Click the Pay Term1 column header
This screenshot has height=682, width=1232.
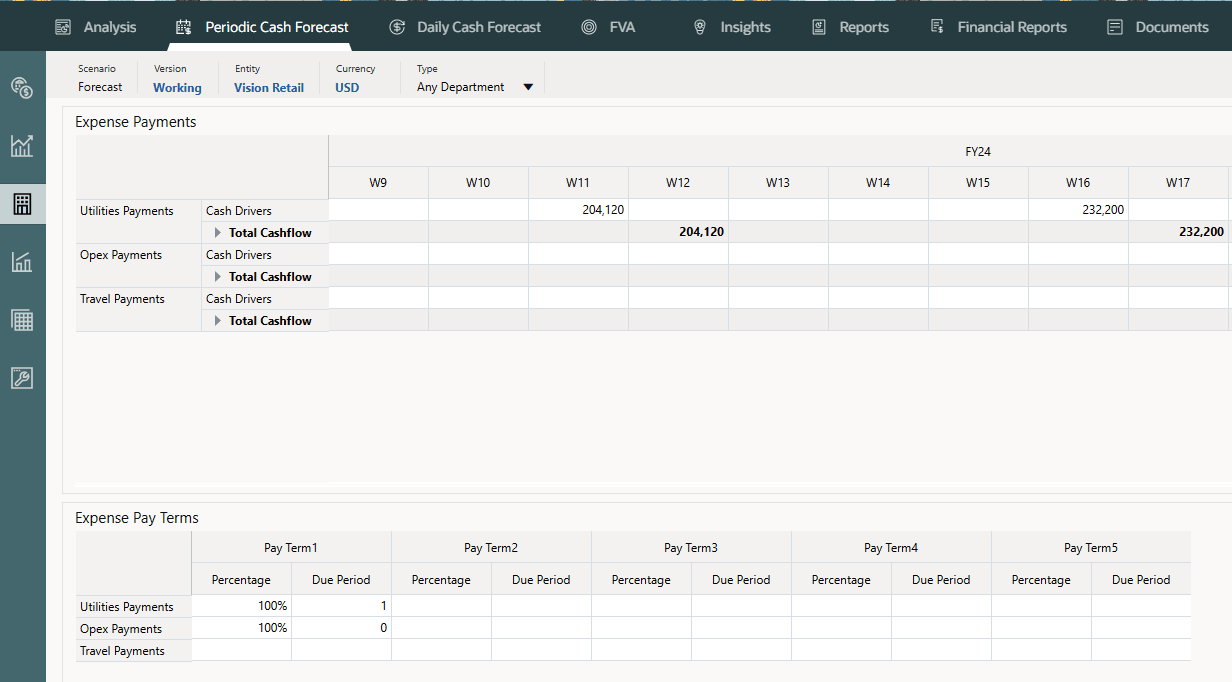291,548
